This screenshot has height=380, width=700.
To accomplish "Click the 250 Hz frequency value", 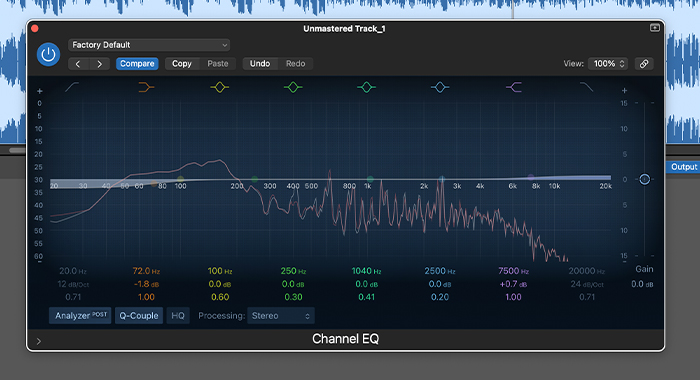I will click(293, 271).
